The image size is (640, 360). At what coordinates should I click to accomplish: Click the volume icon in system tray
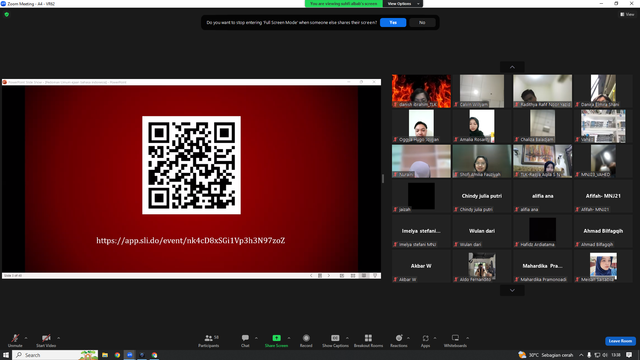click(x=605, y=355)
